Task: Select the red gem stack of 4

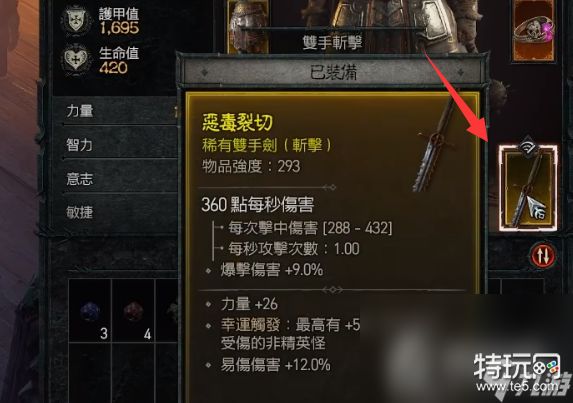Action: click(133, 311)
